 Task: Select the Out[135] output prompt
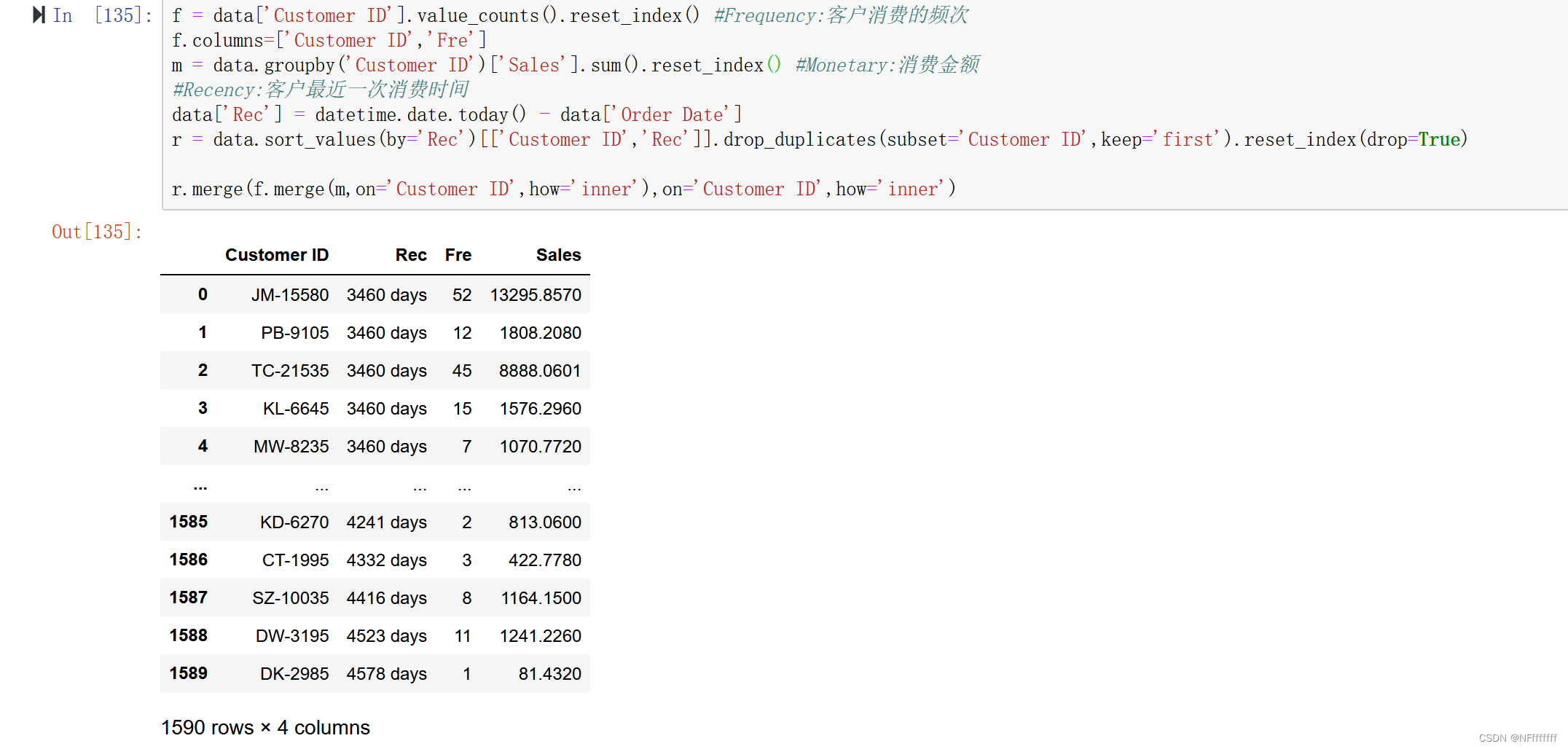[x=97, y=232]
